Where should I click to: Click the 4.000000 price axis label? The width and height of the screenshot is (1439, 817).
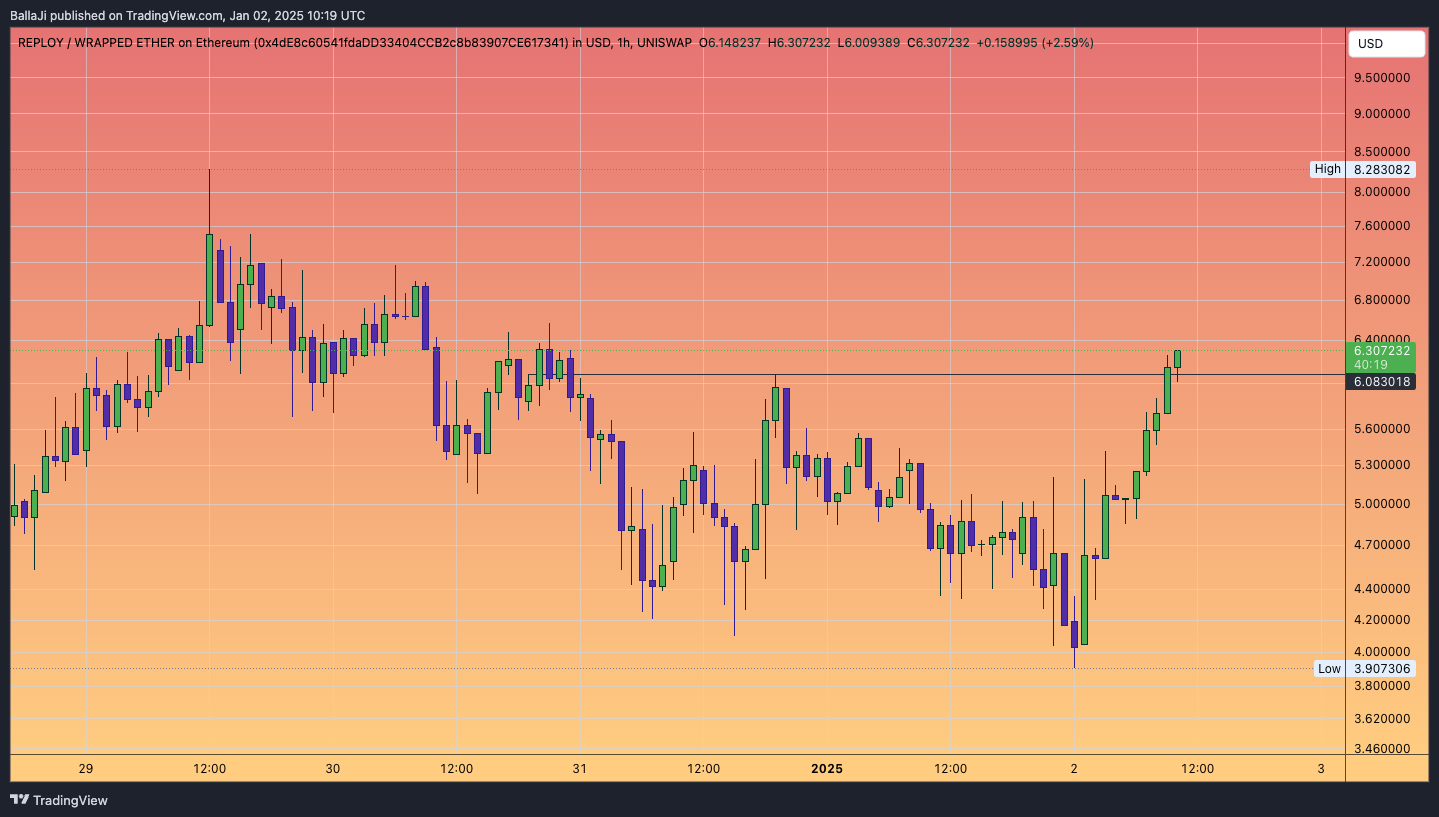(1382, 653)
